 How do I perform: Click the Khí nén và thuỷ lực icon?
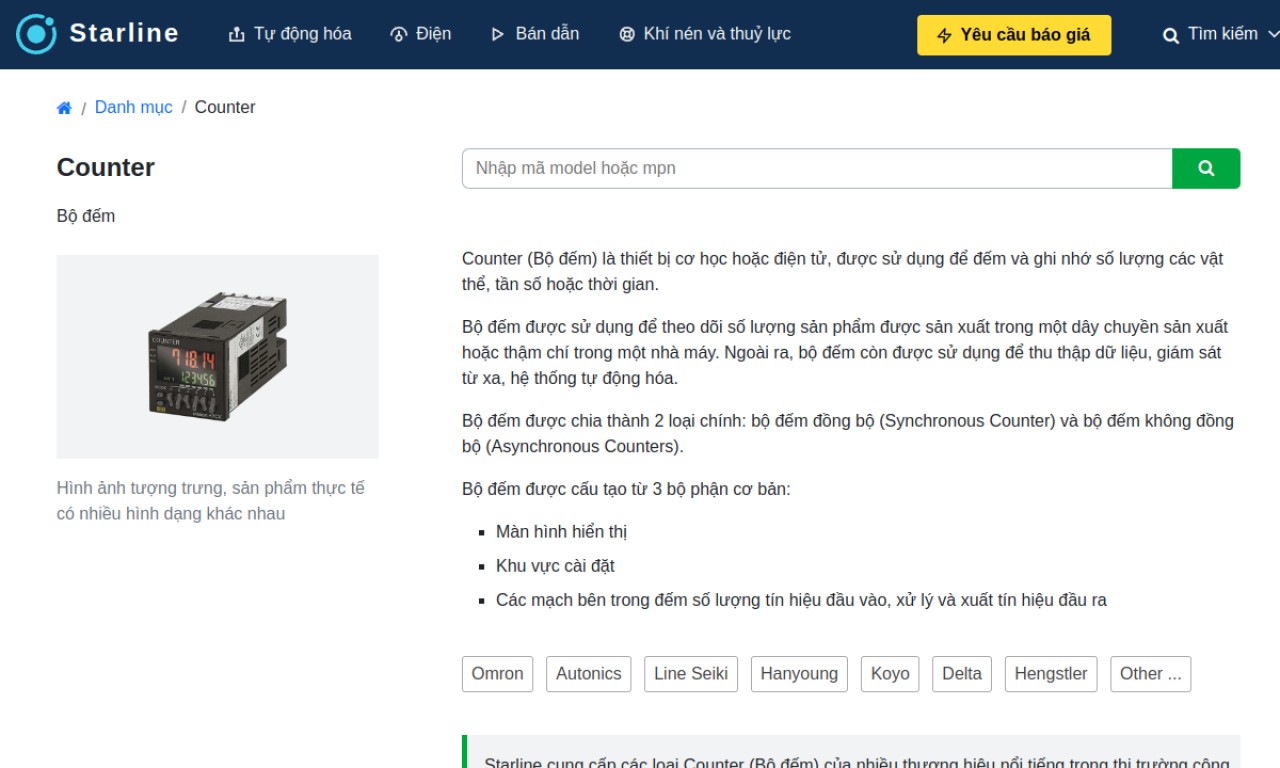coord(627,35)
